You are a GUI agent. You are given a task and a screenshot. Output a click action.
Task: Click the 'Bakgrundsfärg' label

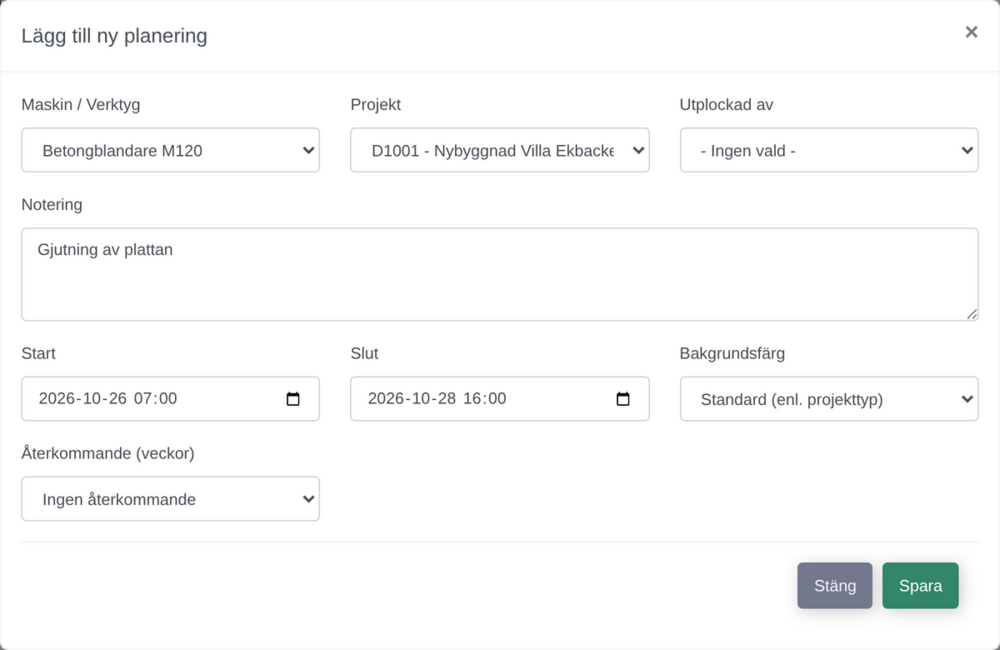pos(732,353)
